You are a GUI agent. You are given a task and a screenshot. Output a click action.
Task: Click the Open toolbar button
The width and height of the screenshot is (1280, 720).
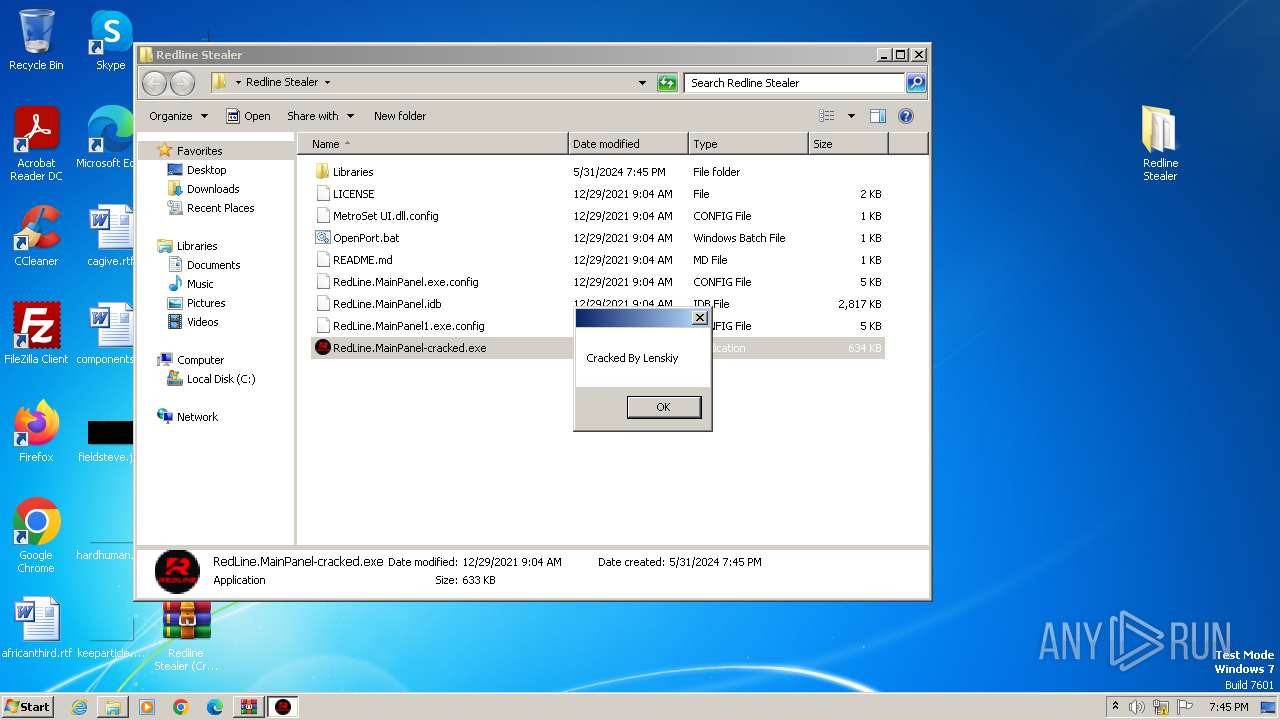tap(248, 116)
